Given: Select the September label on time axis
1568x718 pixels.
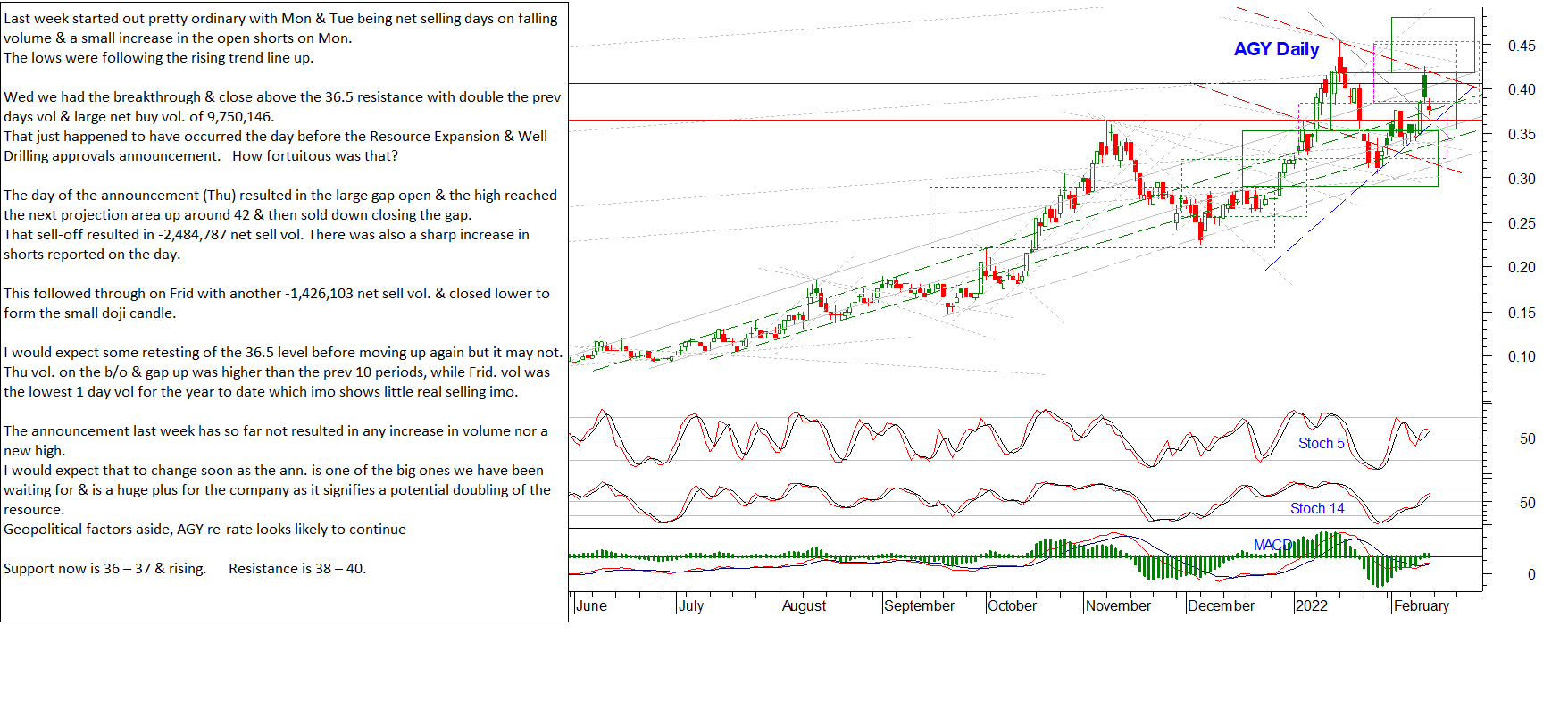Looking at the screenshot, I should click(x=919, y=605).
